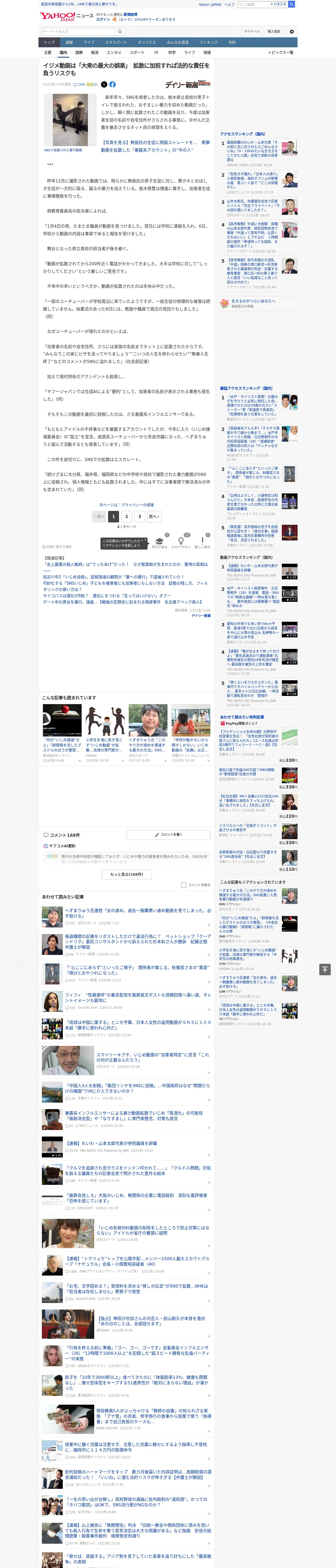The height and width of the screenshot is (1568, 336).
Task: Click the Yahoo! JAPAN News logo
Action: point(66,16)
